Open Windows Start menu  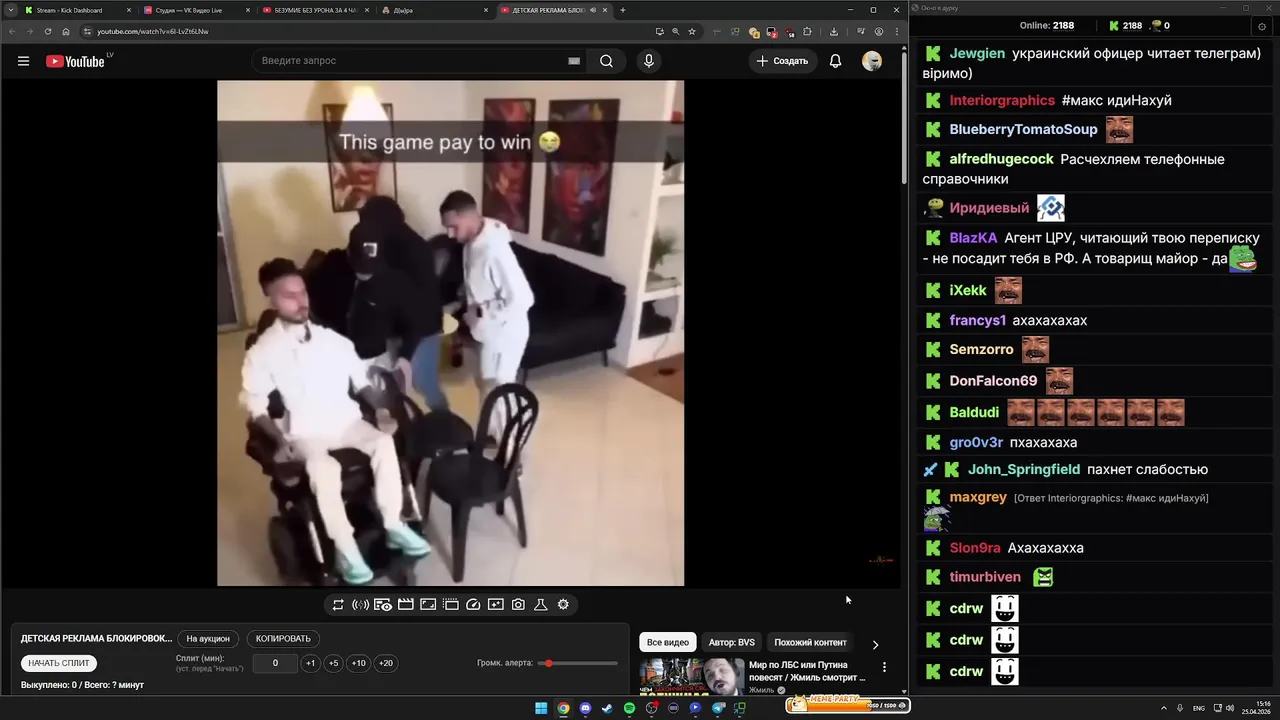click(x=541, y=708)
